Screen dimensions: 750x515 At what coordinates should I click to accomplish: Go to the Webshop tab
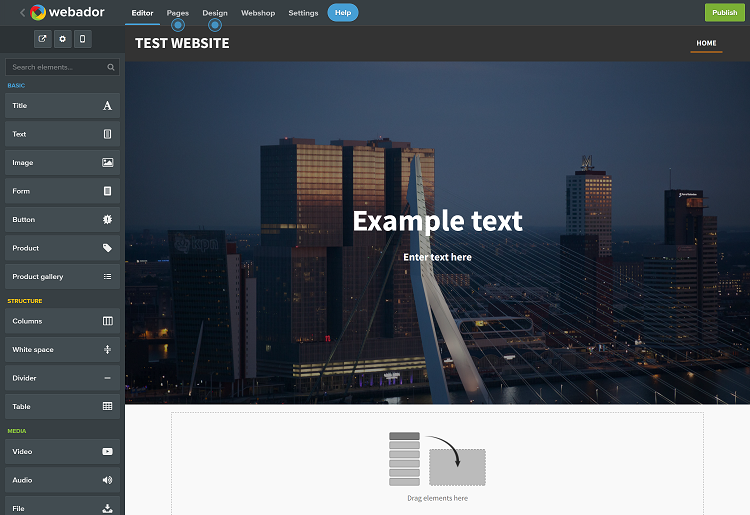coord(258,13)
